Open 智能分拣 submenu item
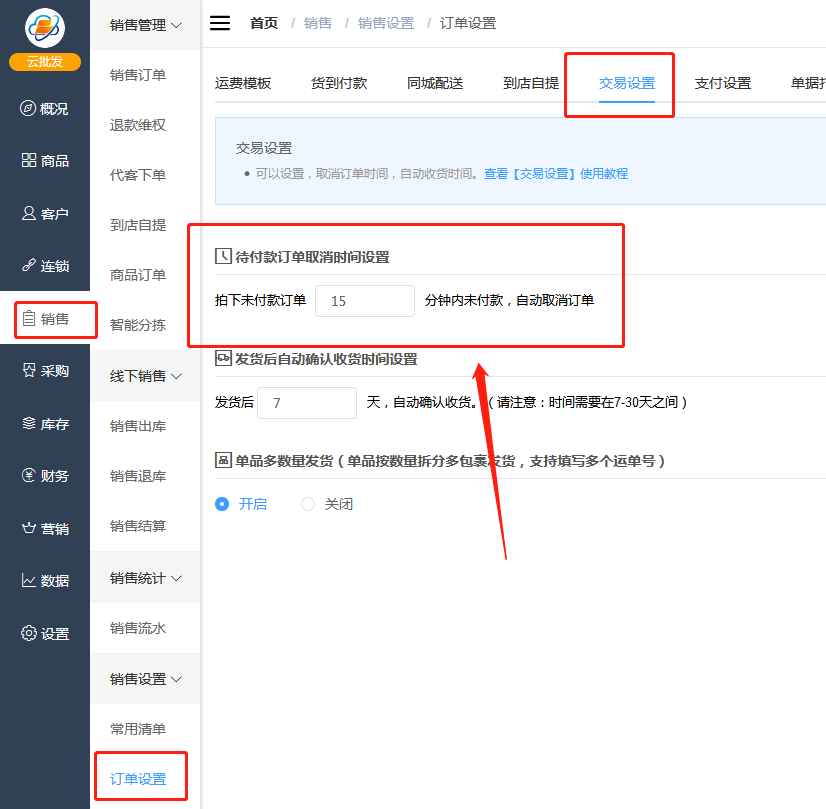 [138, 325]
